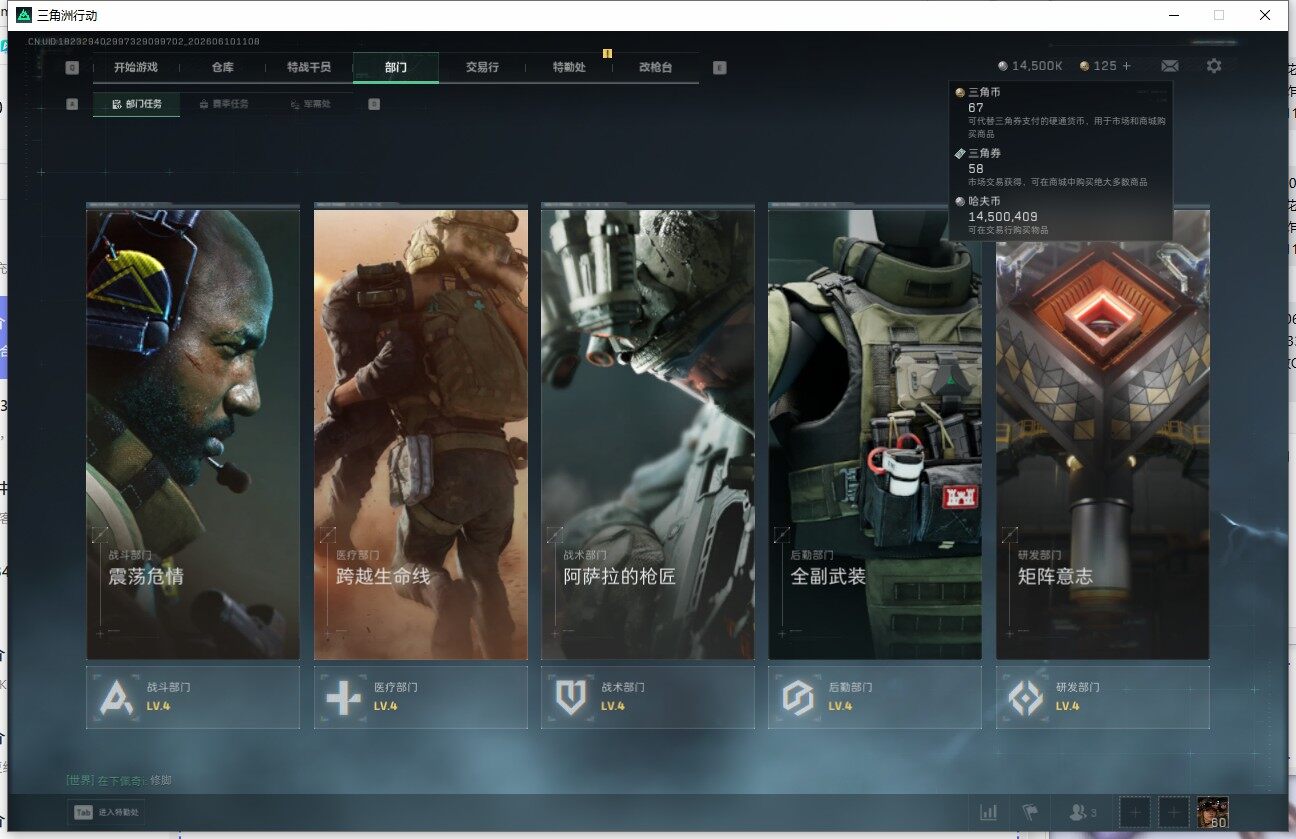Open the bar chart stats icon

click(x=988, y=812)
